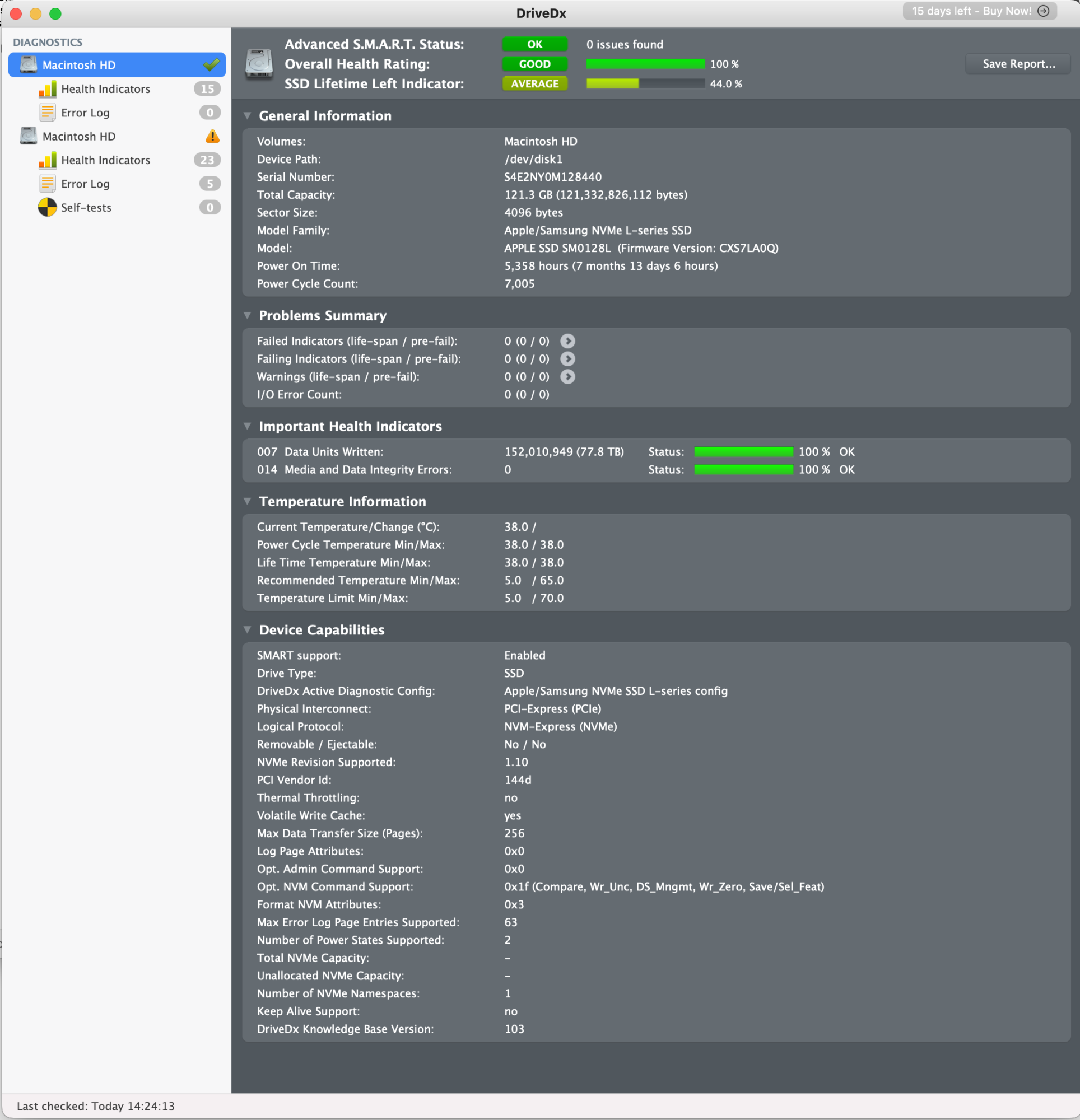1080x1120 pixels.
Task: Open details arrow for Warnings row
Action: (x=567, y=376)
